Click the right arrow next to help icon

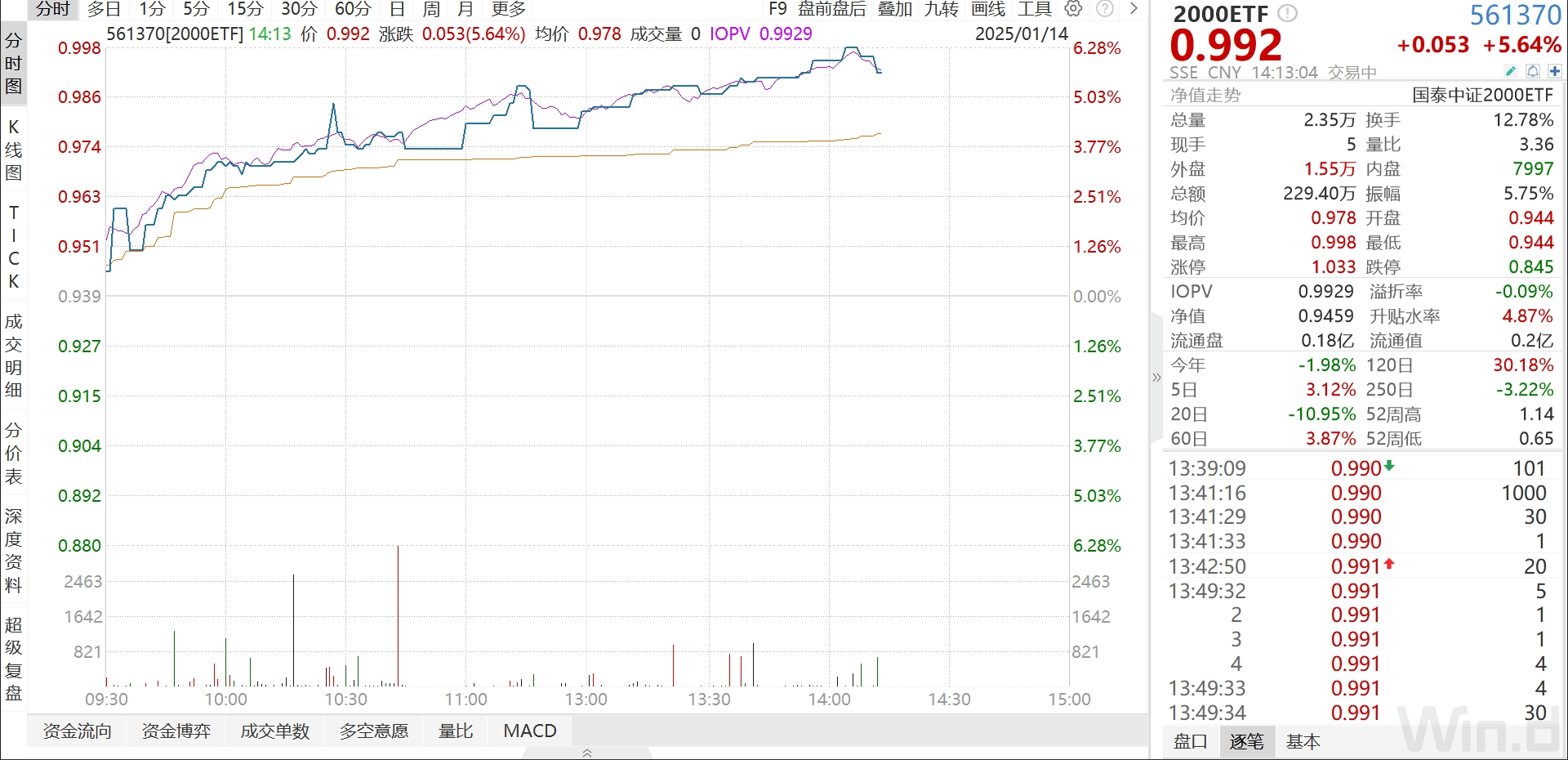click(1134, 9)
